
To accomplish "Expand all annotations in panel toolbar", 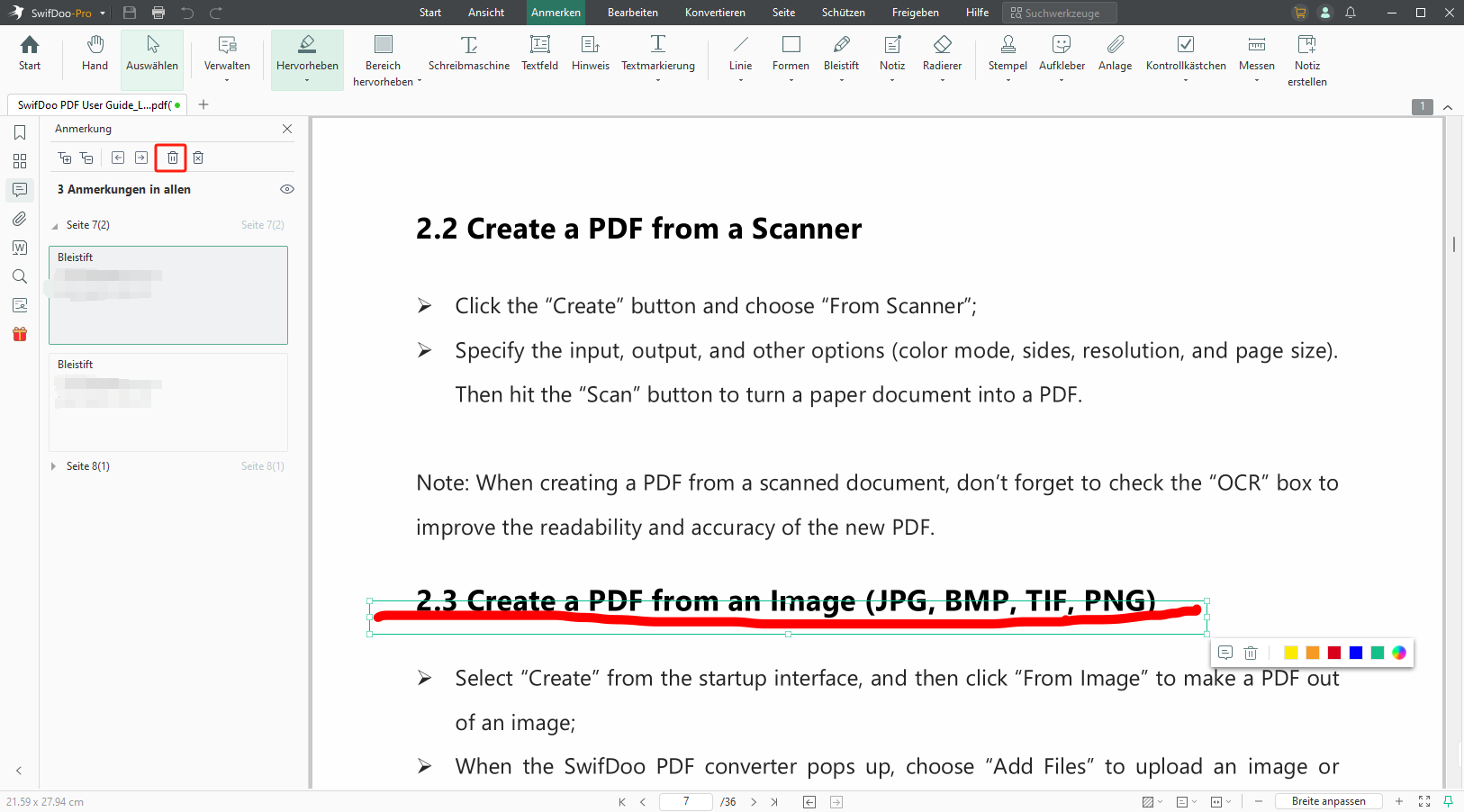I will point(65,158).
